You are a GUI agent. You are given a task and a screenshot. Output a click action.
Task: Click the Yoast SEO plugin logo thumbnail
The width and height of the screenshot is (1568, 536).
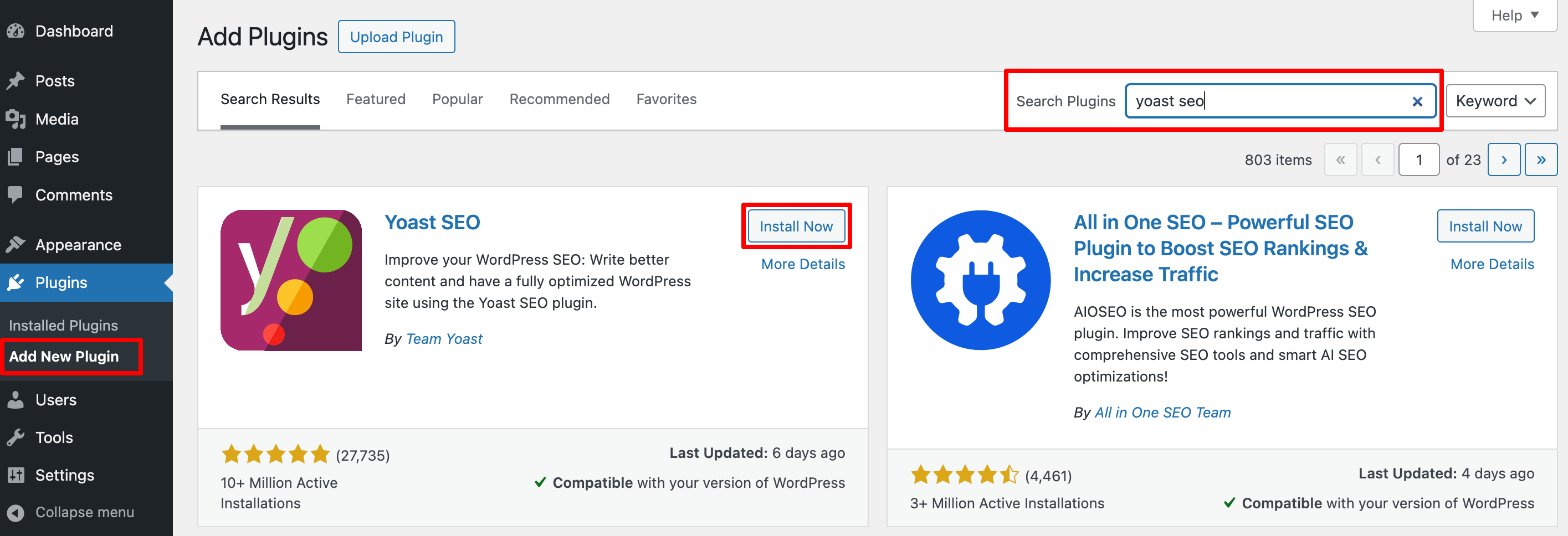(x=291, y=281)
